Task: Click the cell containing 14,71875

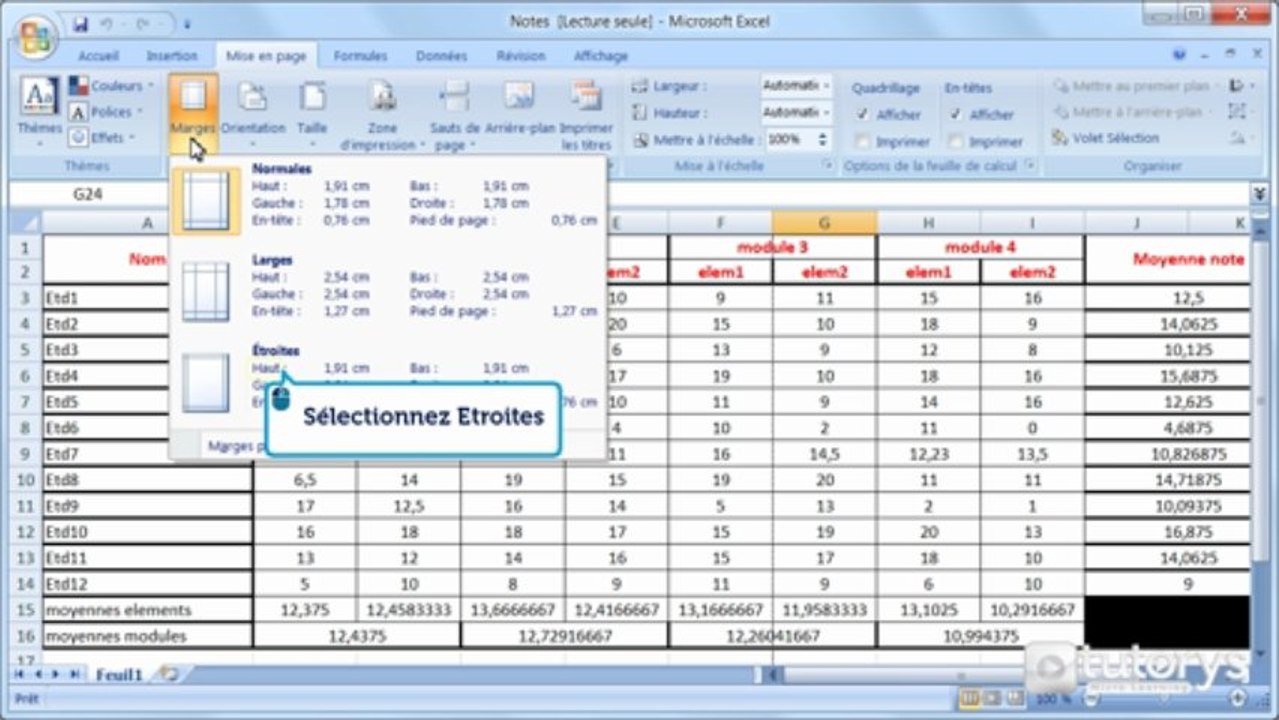Action: point(1188,480)
